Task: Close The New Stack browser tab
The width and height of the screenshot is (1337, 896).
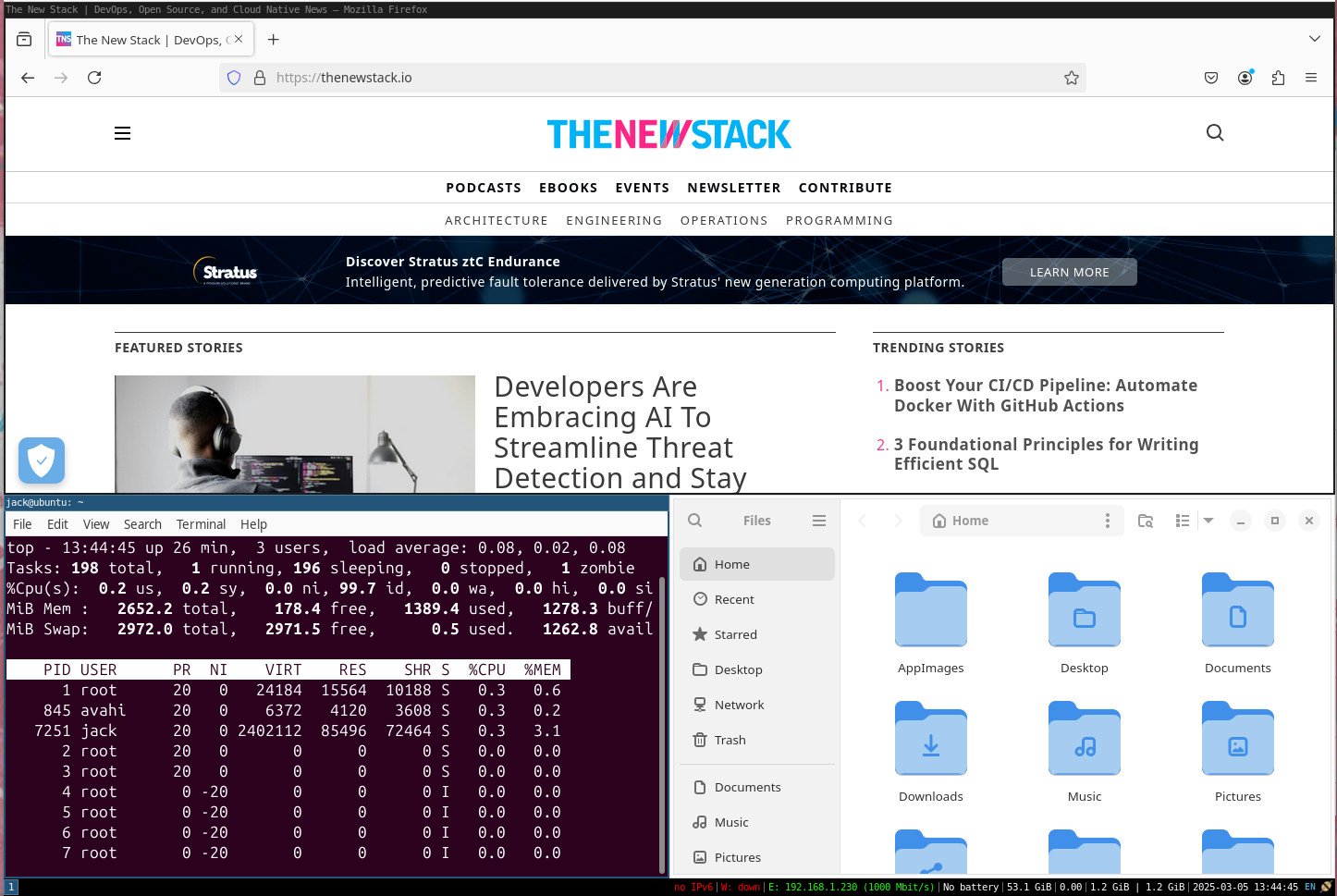Action: click(x=239, y=40)
